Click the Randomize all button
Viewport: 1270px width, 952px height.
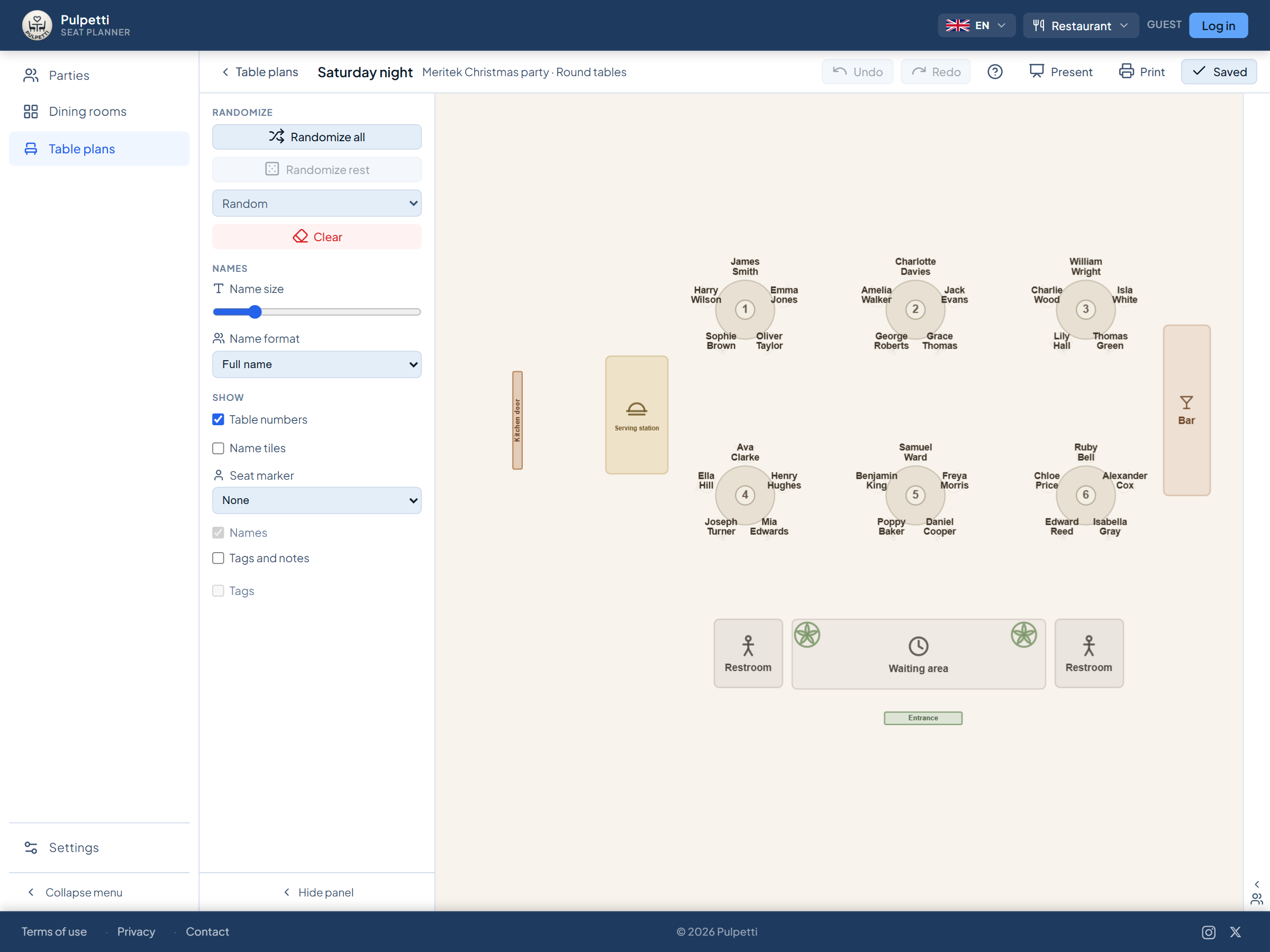317,137
